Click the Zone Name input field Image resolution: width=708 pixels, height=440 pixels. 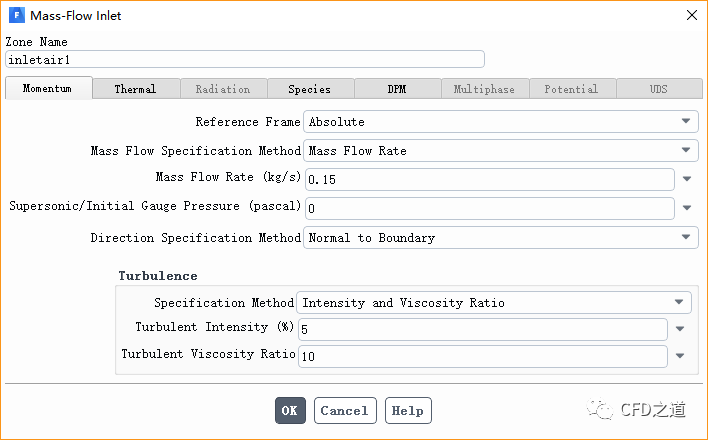click(x=244, y=59)
